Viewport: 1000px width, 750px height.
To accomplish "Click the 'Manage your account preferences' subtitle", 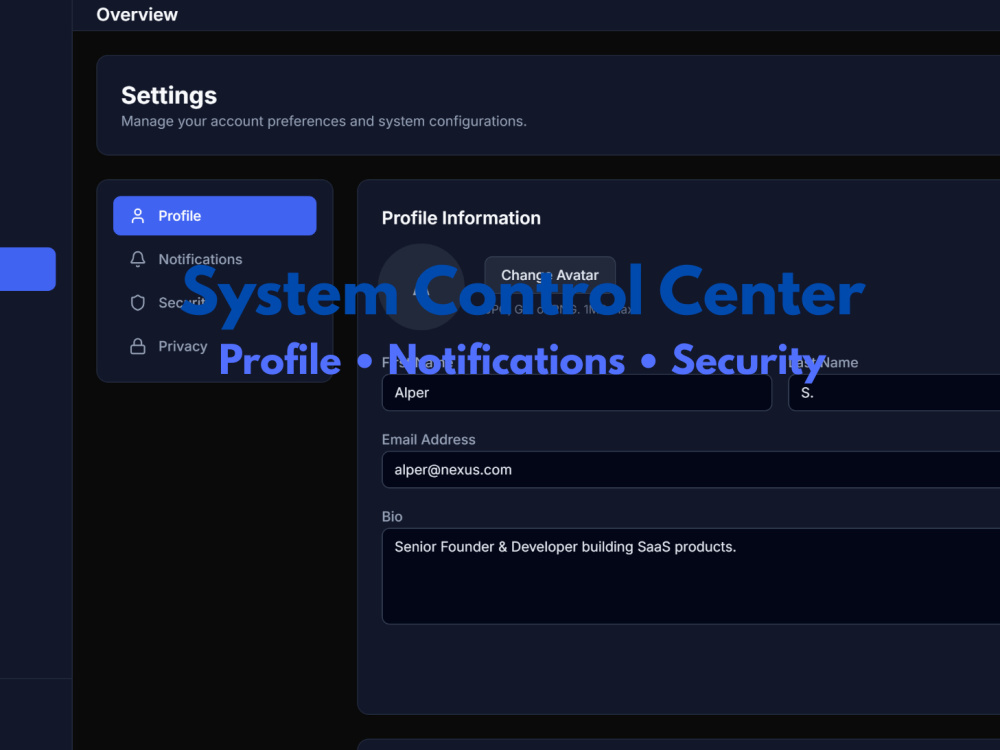I will (x=324, y=121).
